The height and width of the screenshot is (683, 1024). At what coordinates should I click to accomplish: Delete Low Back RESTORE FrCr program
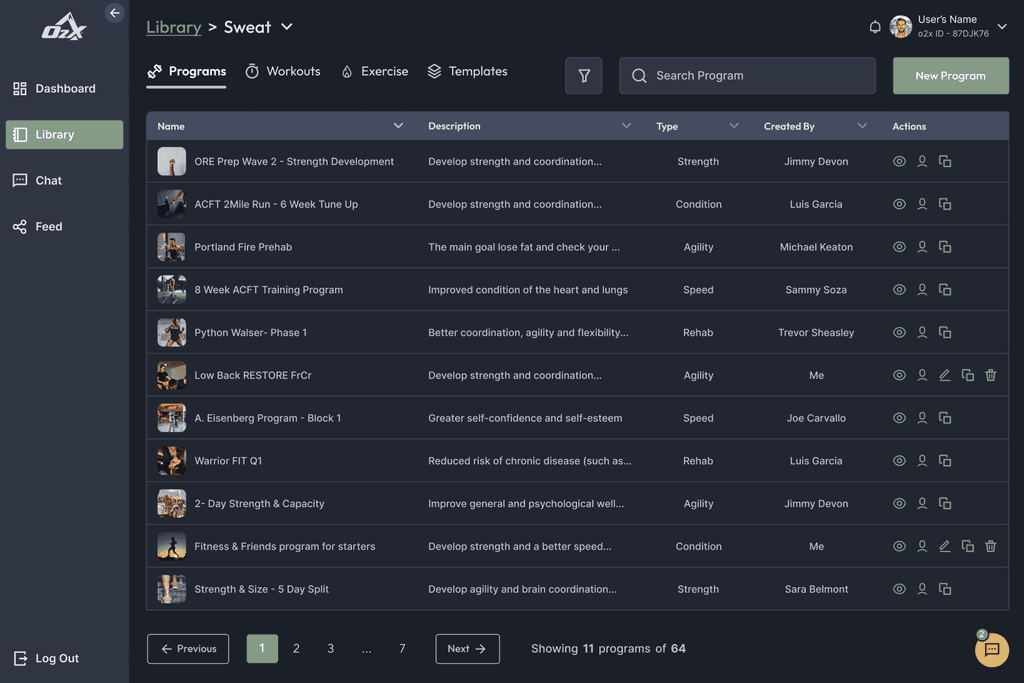991,375
